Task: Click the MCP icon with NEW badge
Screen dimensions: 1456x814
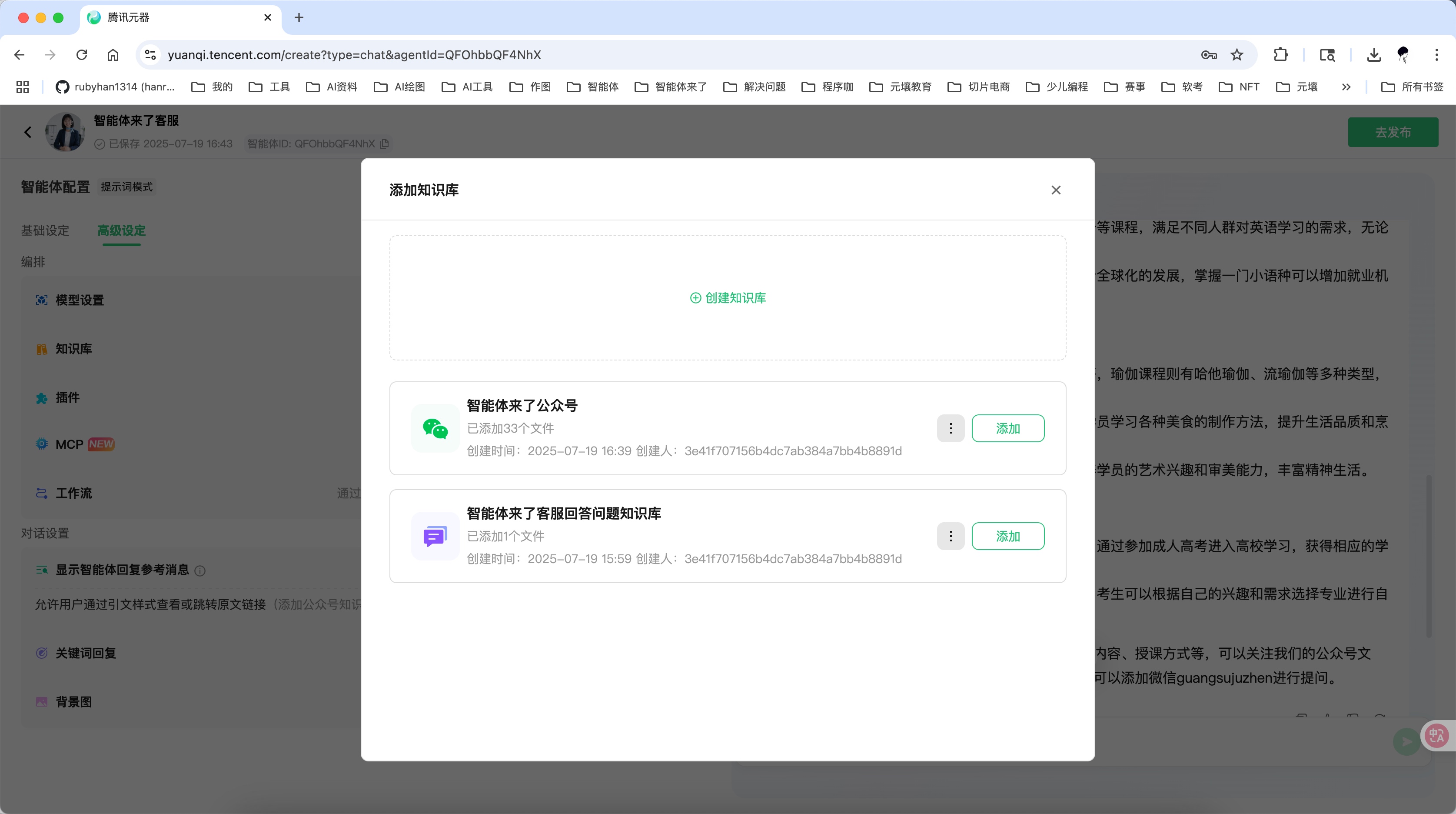Action: click(x=41, y=444)
